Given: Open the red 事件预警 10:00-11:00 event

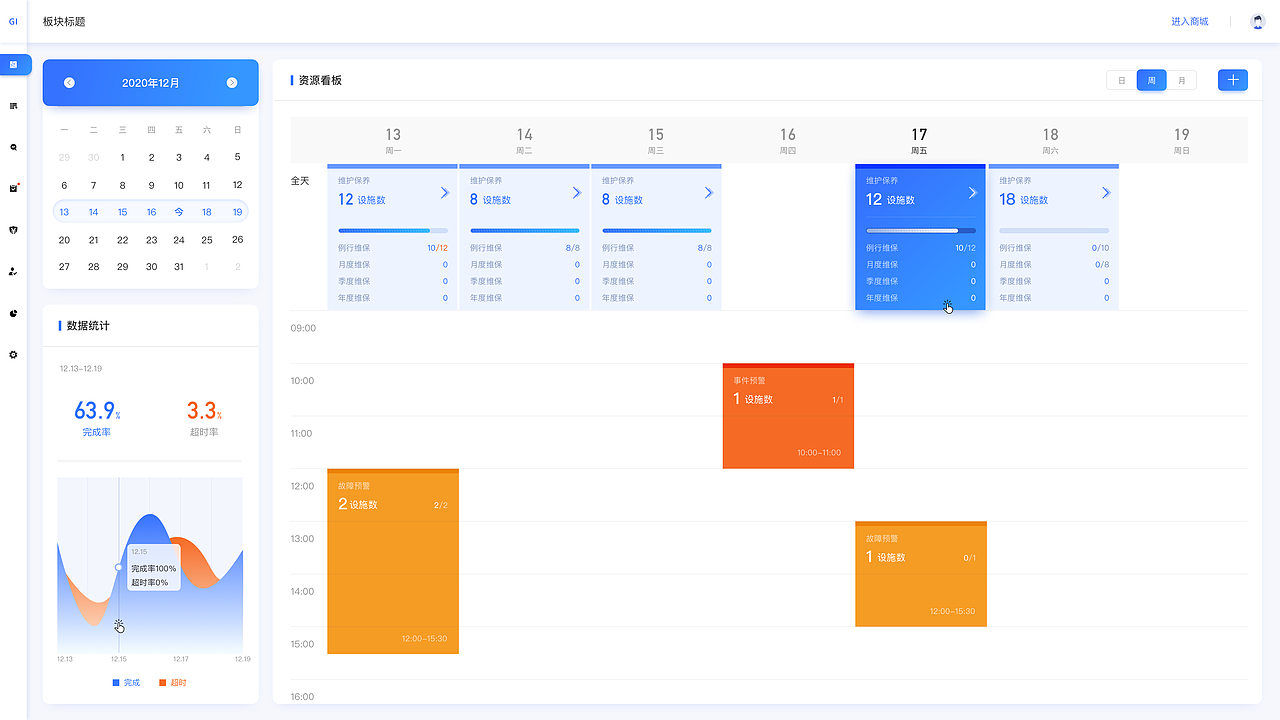Looking at the screenshot, I should [788, 416].
